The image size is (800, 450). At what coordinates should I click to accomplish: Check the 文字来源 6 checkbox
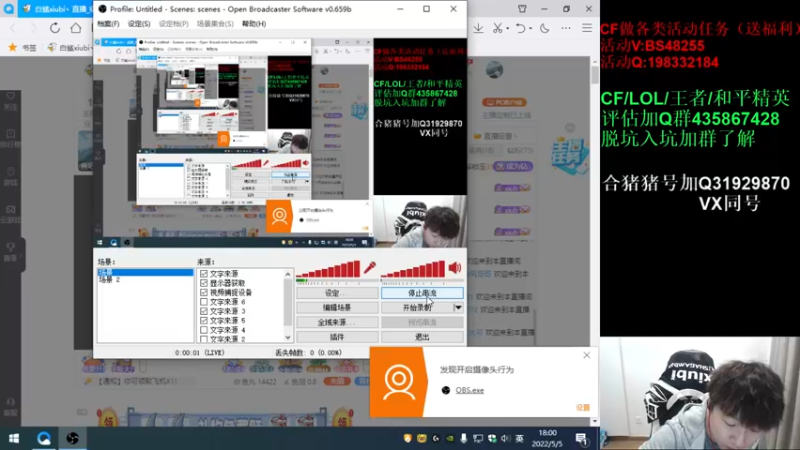click(204, 302)
